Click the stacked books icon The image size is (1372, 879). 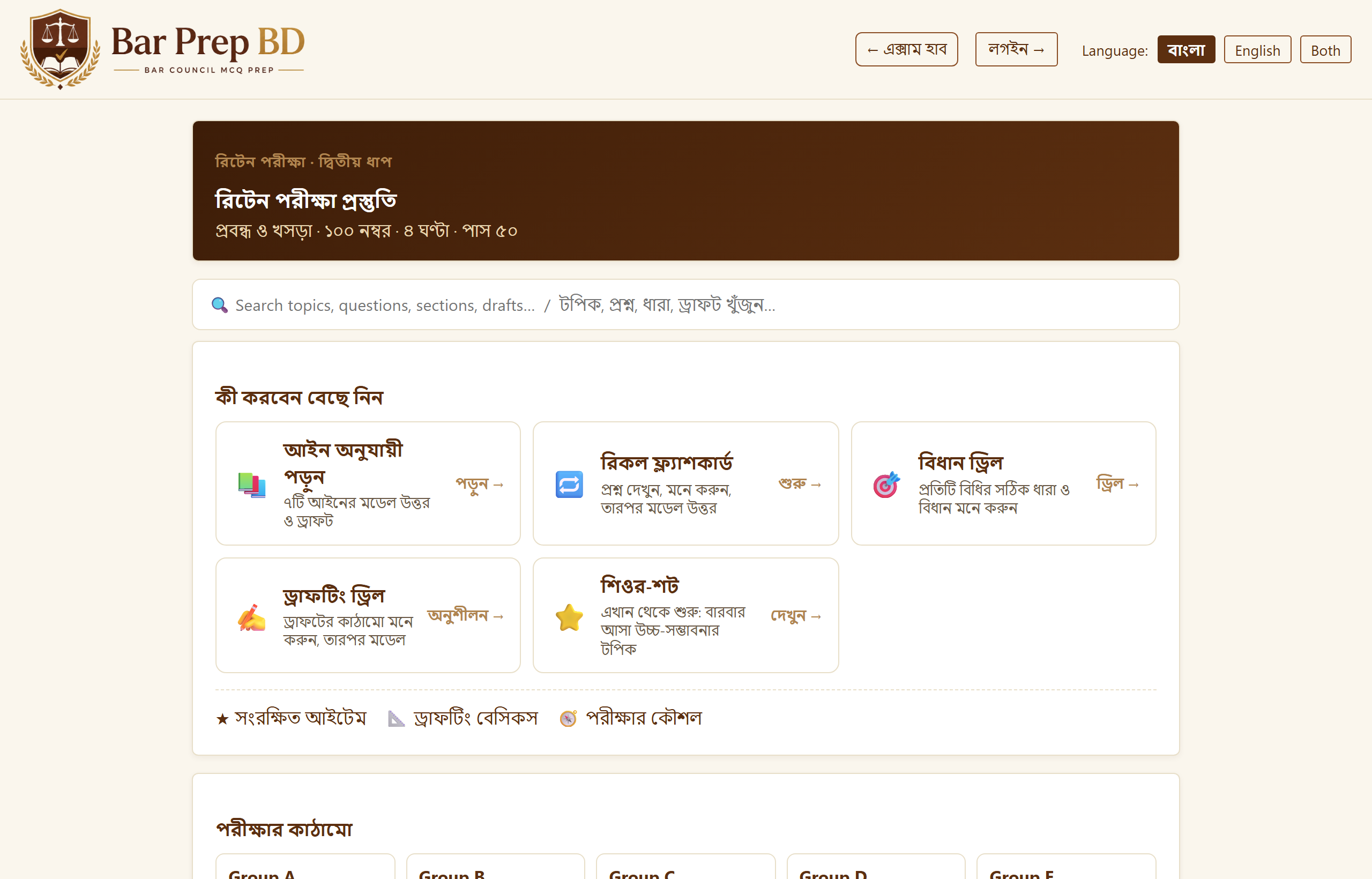click(252, 485)
